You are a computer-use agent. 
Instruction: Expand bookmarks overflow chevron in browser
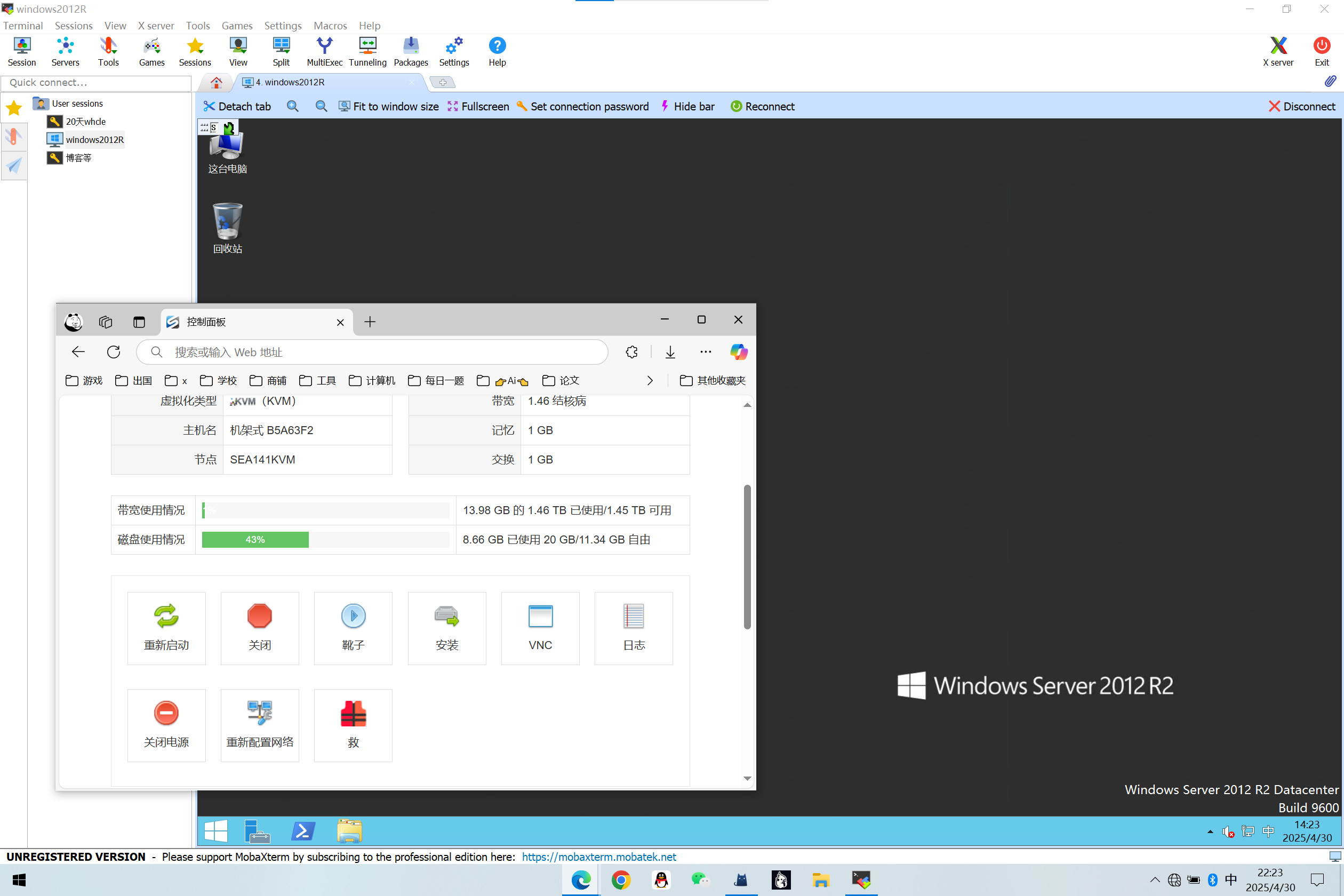pos(650,381)
